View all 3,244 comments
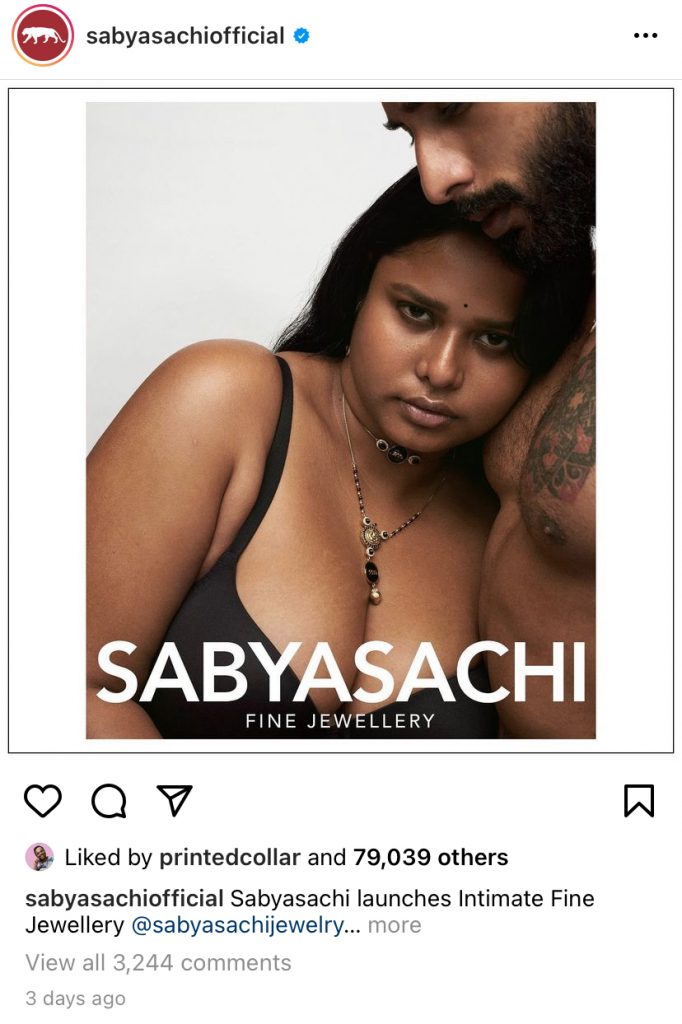 [x=158, y=963]
